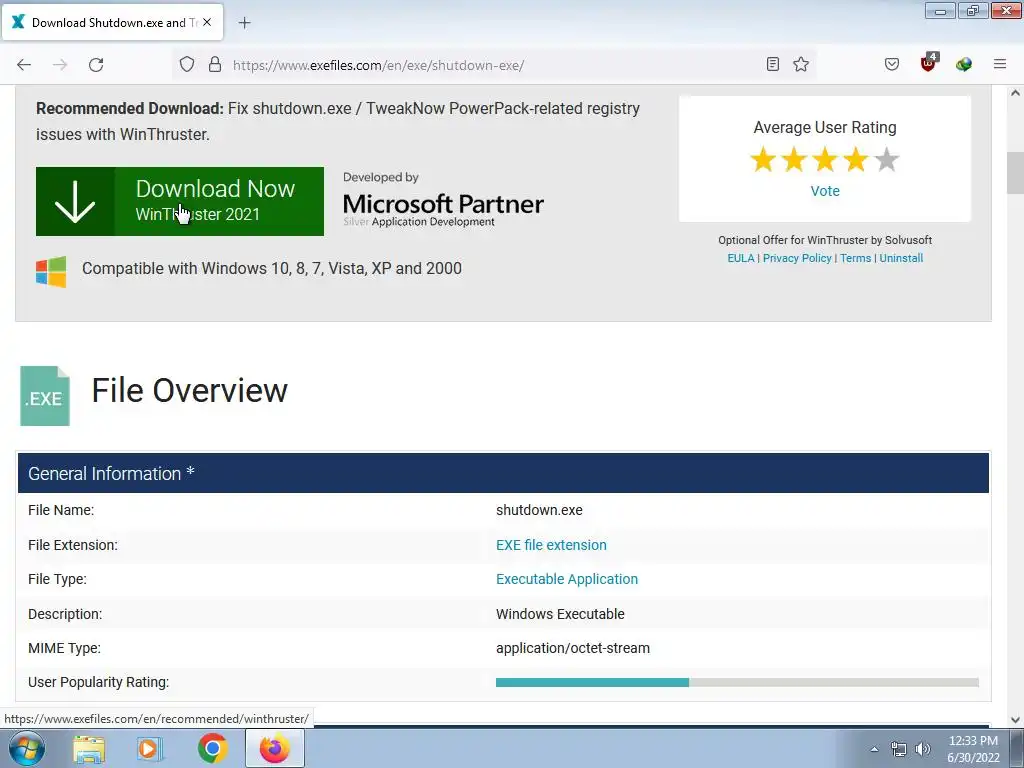
Task: Click the page scrollbar thumb
Action: coord(1015,173)
